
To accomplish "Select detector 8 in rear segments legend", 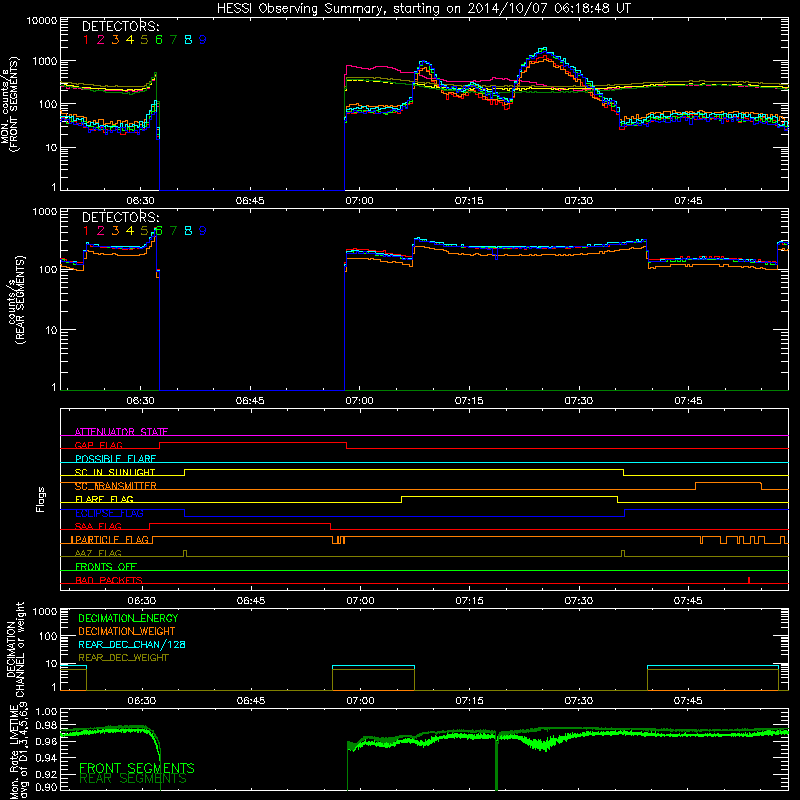I will [x=188, y=231].
